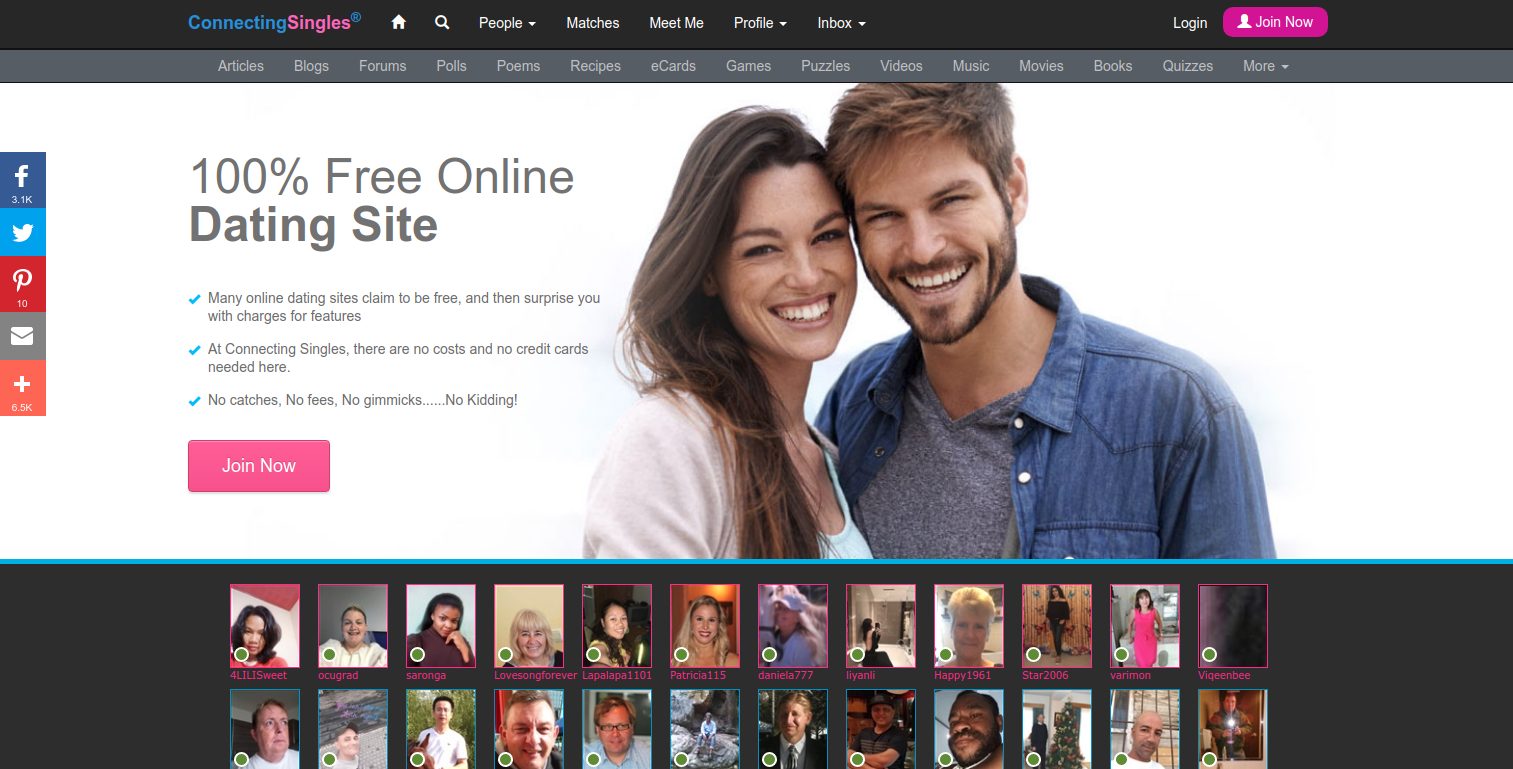Image resolution: width=1513 pixels, height=769 pixels.
Task: Share by email using envelope icon
Action: (x=22, y=336)
